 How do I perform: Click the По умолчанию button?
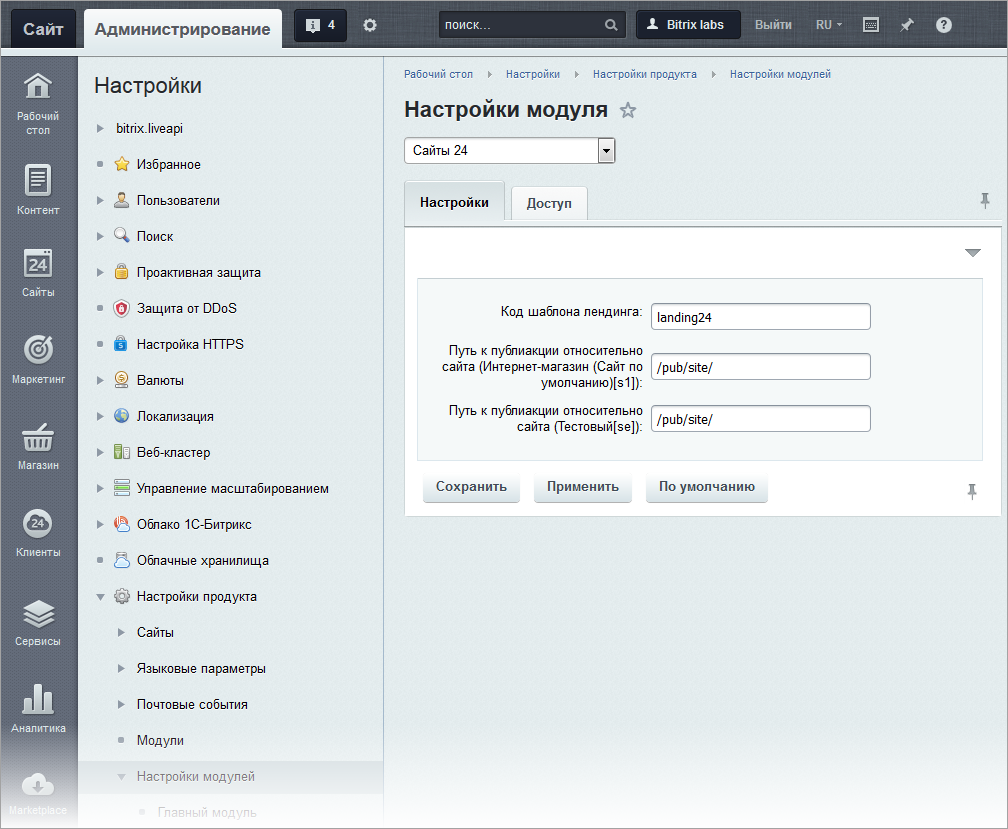[706, 486]
